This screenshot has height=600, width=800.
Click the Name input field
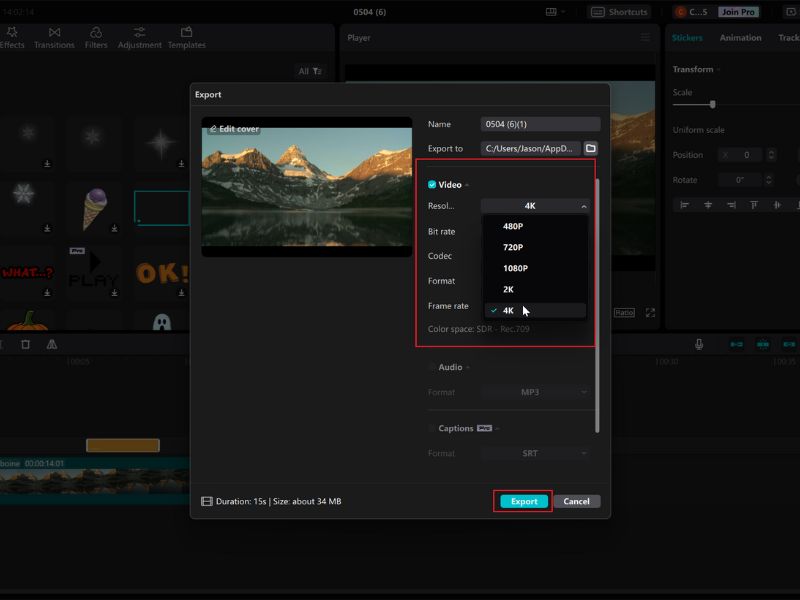(540, 124)
